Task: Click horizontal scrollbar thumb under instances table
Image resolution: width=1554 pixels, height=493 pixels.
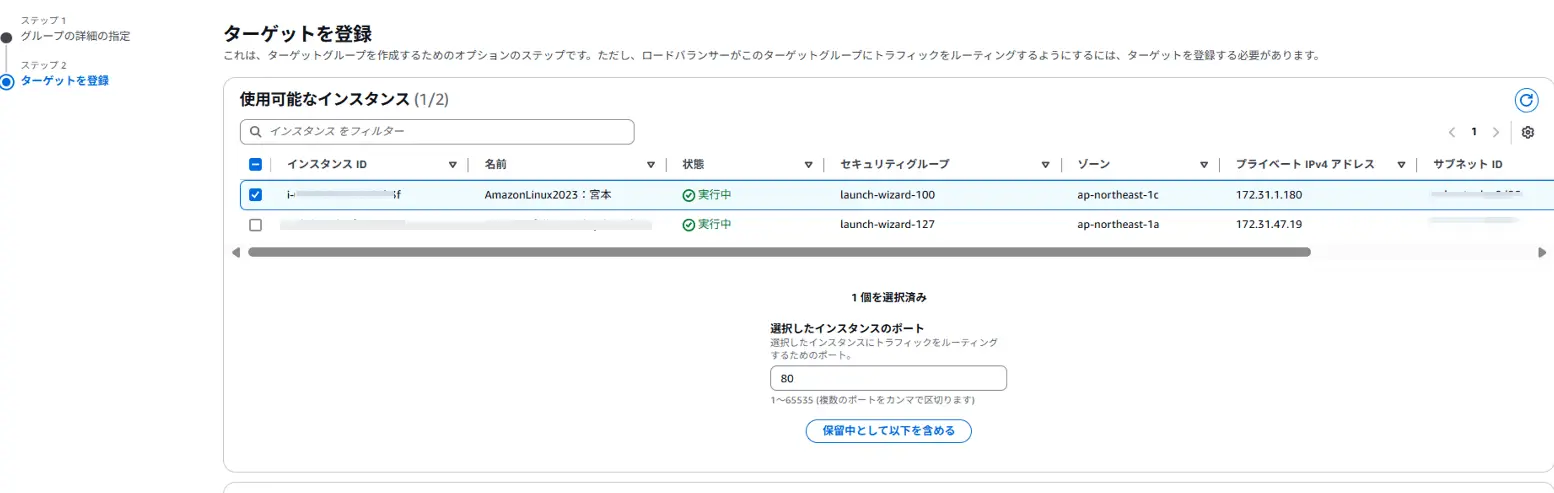Action: (x=779, y=252)
